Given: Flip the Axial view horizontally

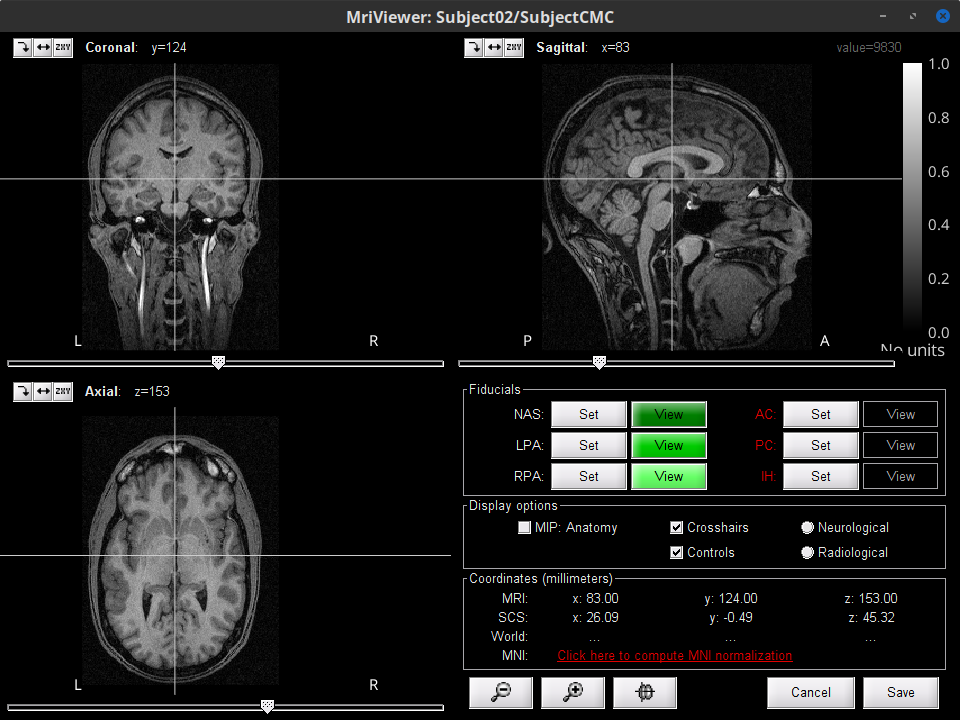Looking at the screenshot, I should 43,392.
